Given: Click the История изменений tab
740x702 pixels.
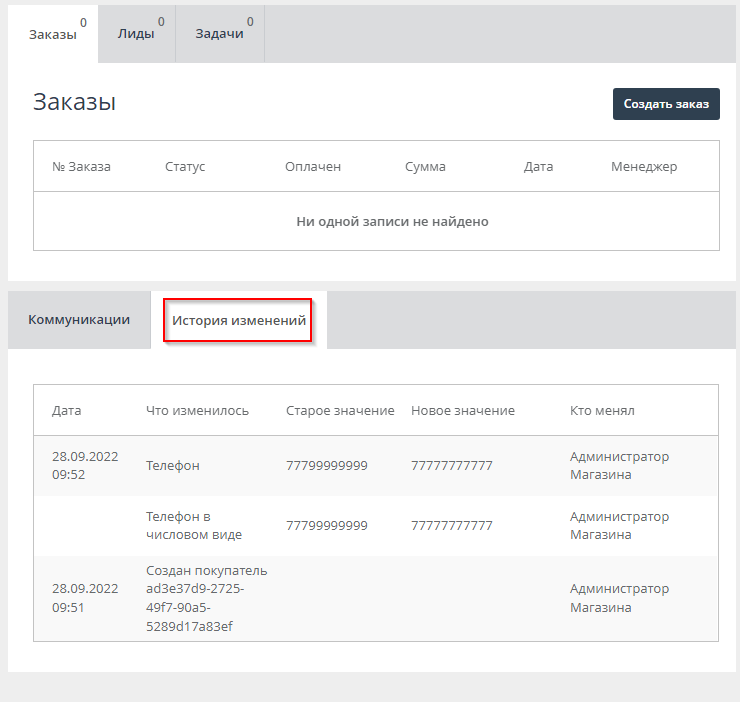Looking at the screenshot, I should [x=238, y=321].
